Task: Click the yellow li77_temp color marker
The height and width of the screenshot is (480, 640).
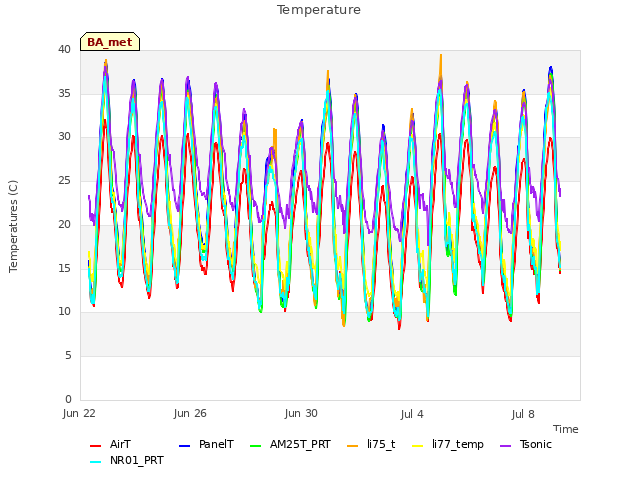Action: [418, 446]
